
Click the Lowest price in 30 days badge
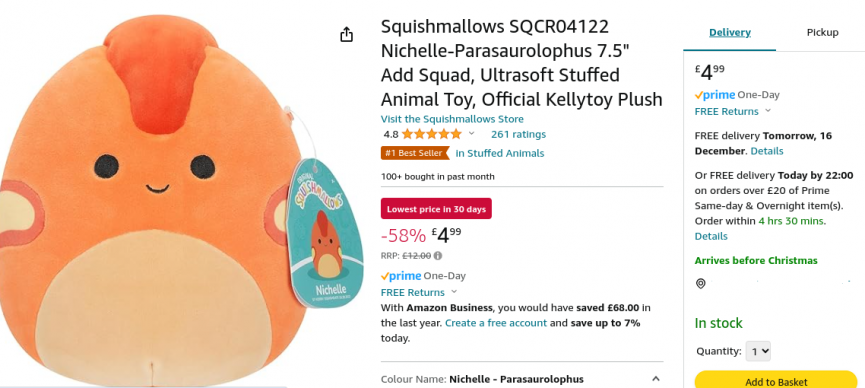coord(436,209)
